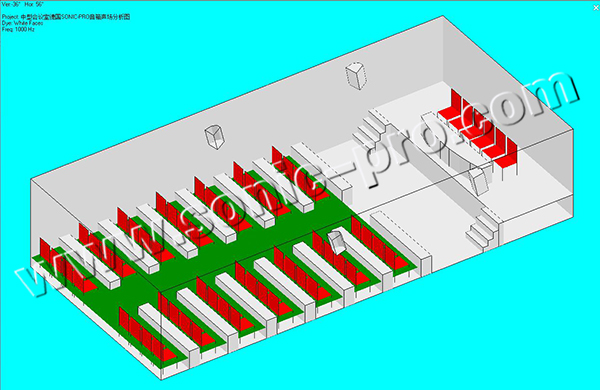Click the Freq: 1000 Hz label

coord(18,29)
